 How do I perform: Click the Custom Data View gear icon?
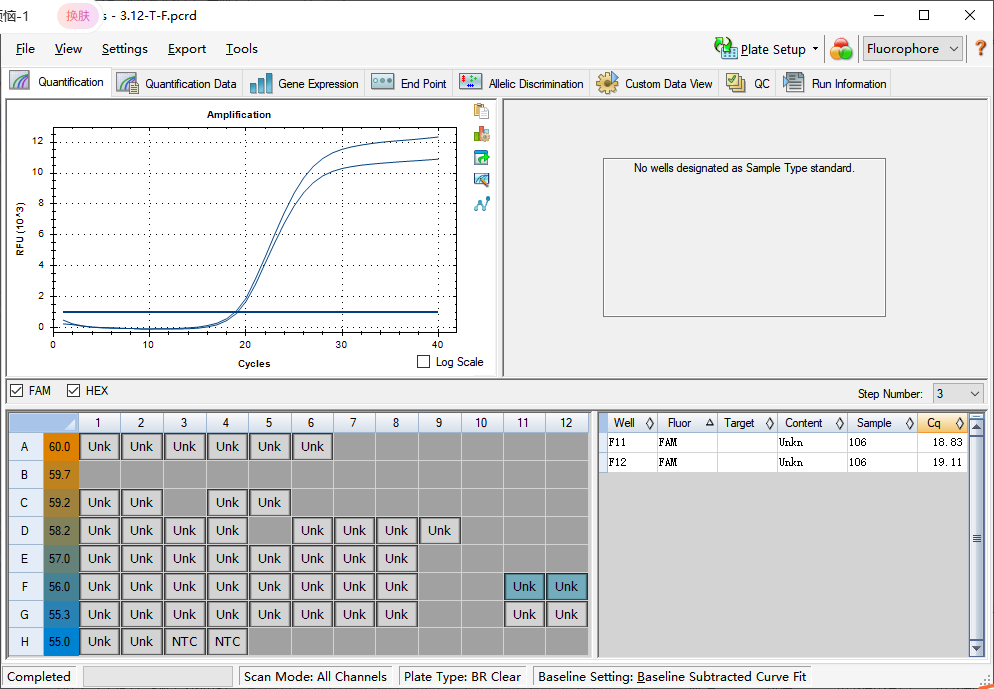point(607,83)
